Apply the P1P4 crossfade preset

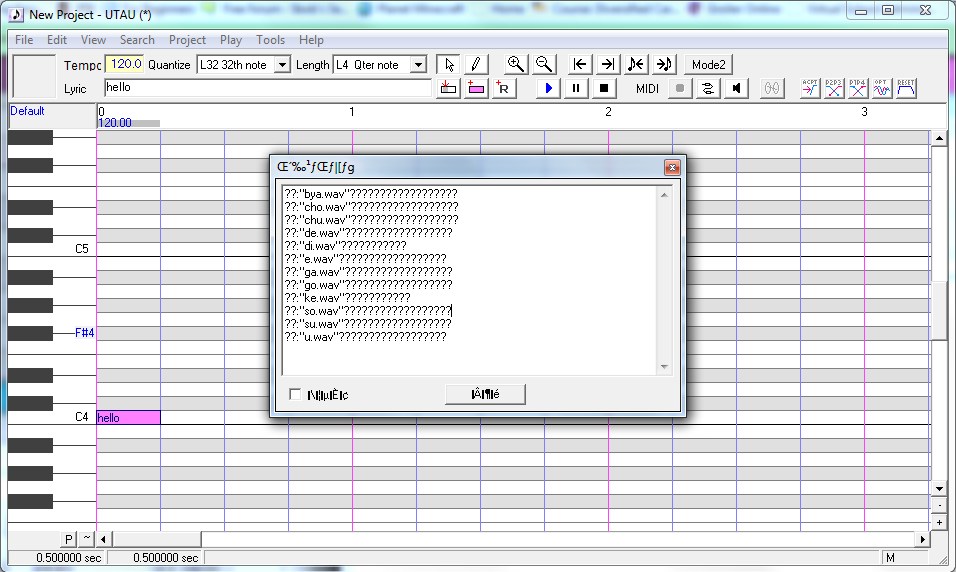pos(857,88)
